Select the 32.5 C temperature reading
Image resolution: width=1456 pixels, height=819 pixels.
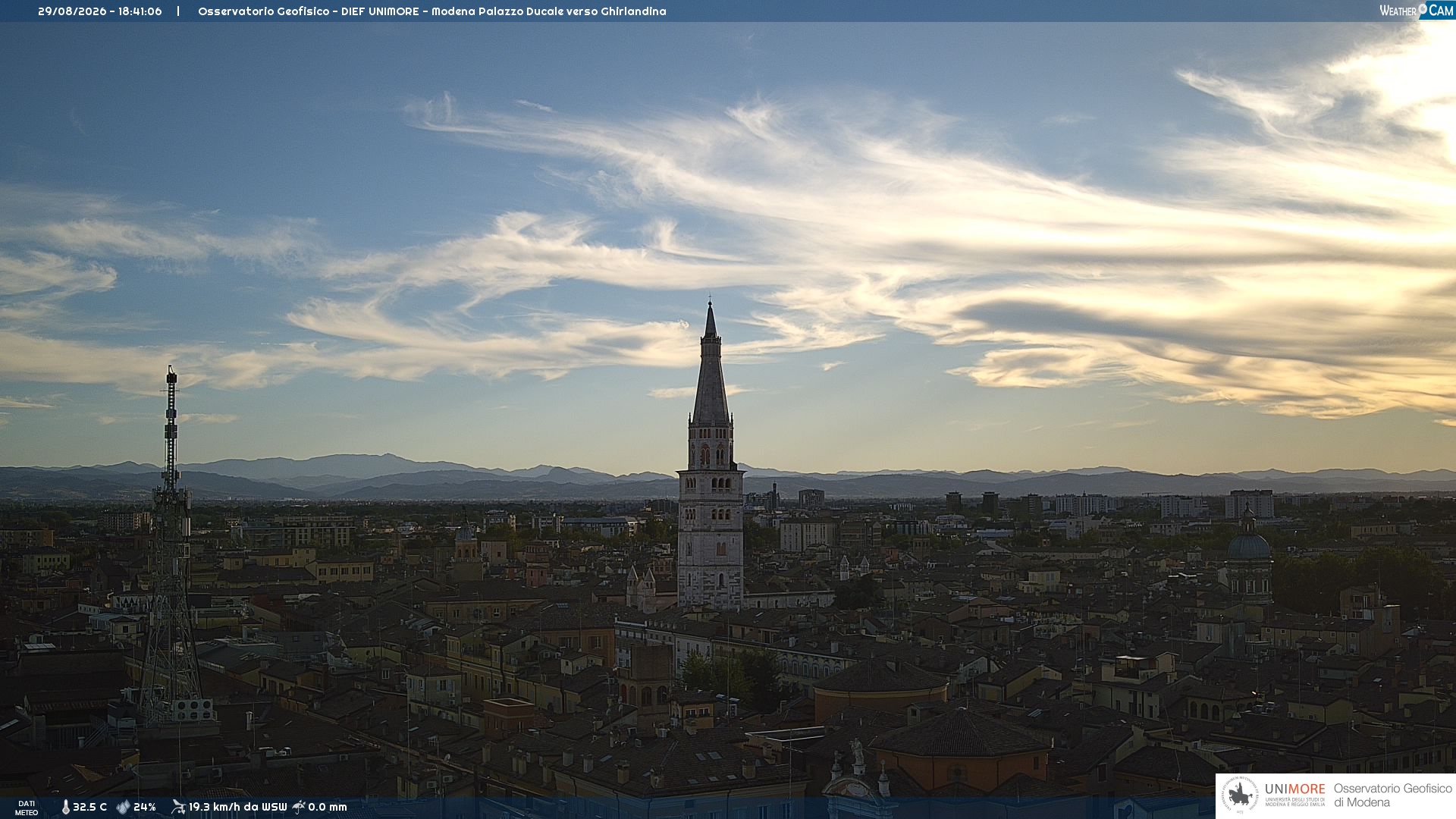click(89, 808)
